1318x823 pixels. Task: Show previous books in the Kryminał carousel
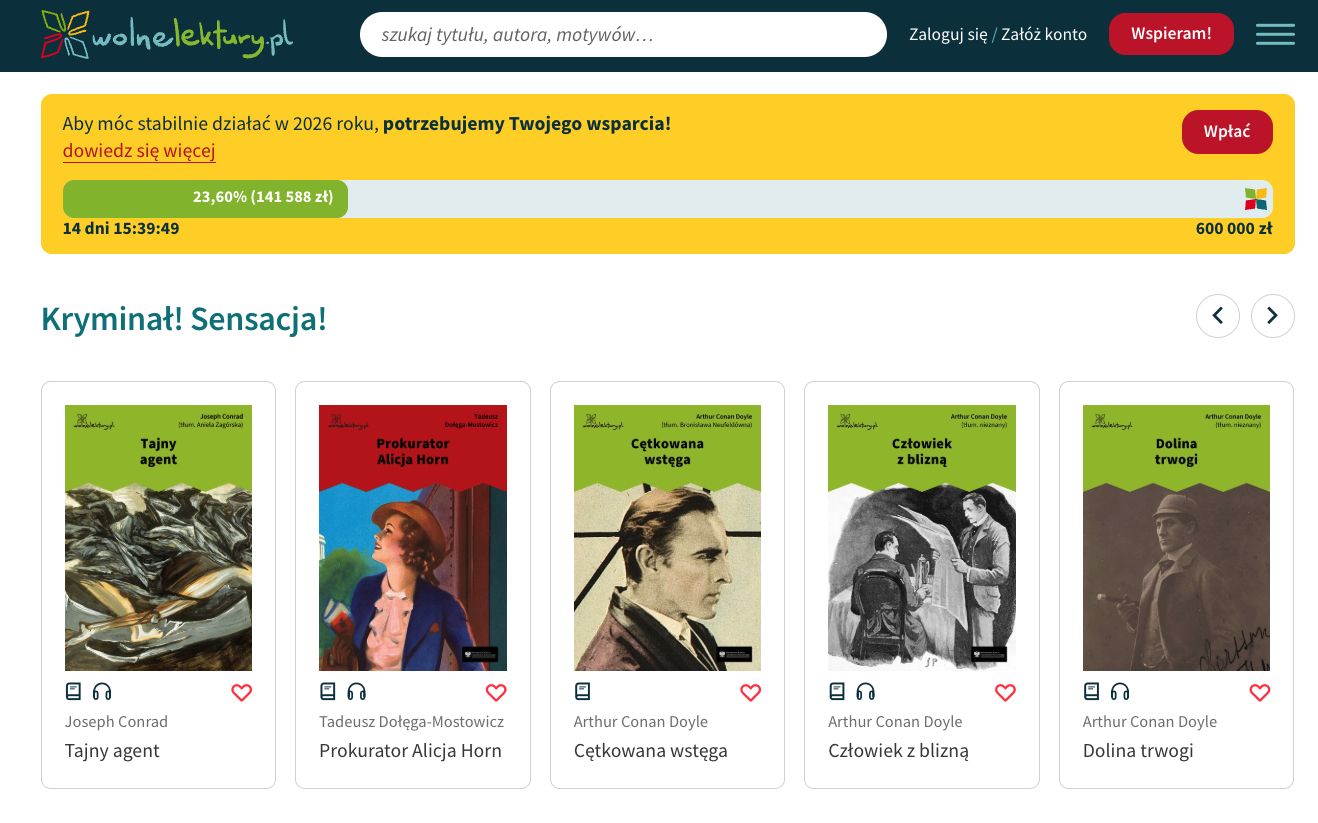(1218, 316)
